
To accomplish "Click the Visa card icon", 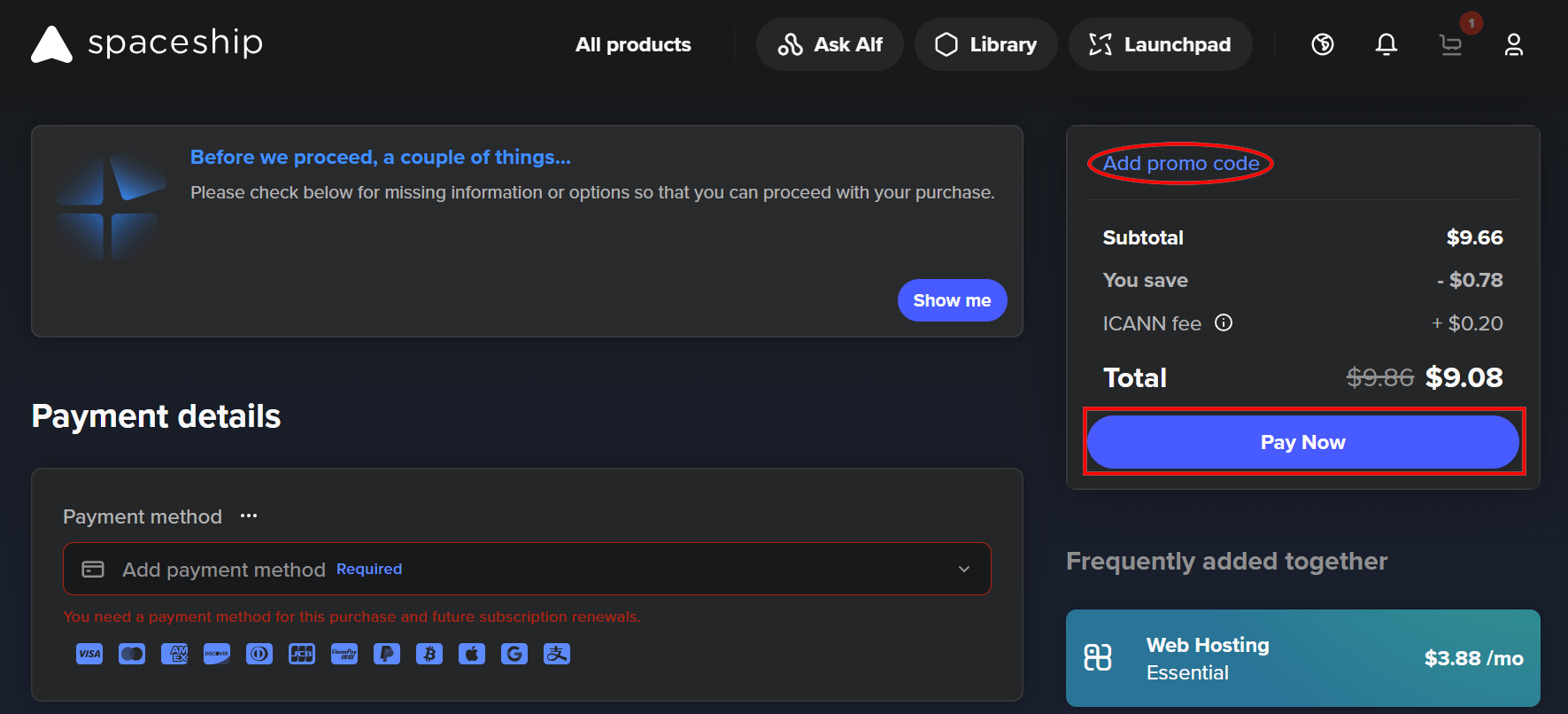I will 89,654.
